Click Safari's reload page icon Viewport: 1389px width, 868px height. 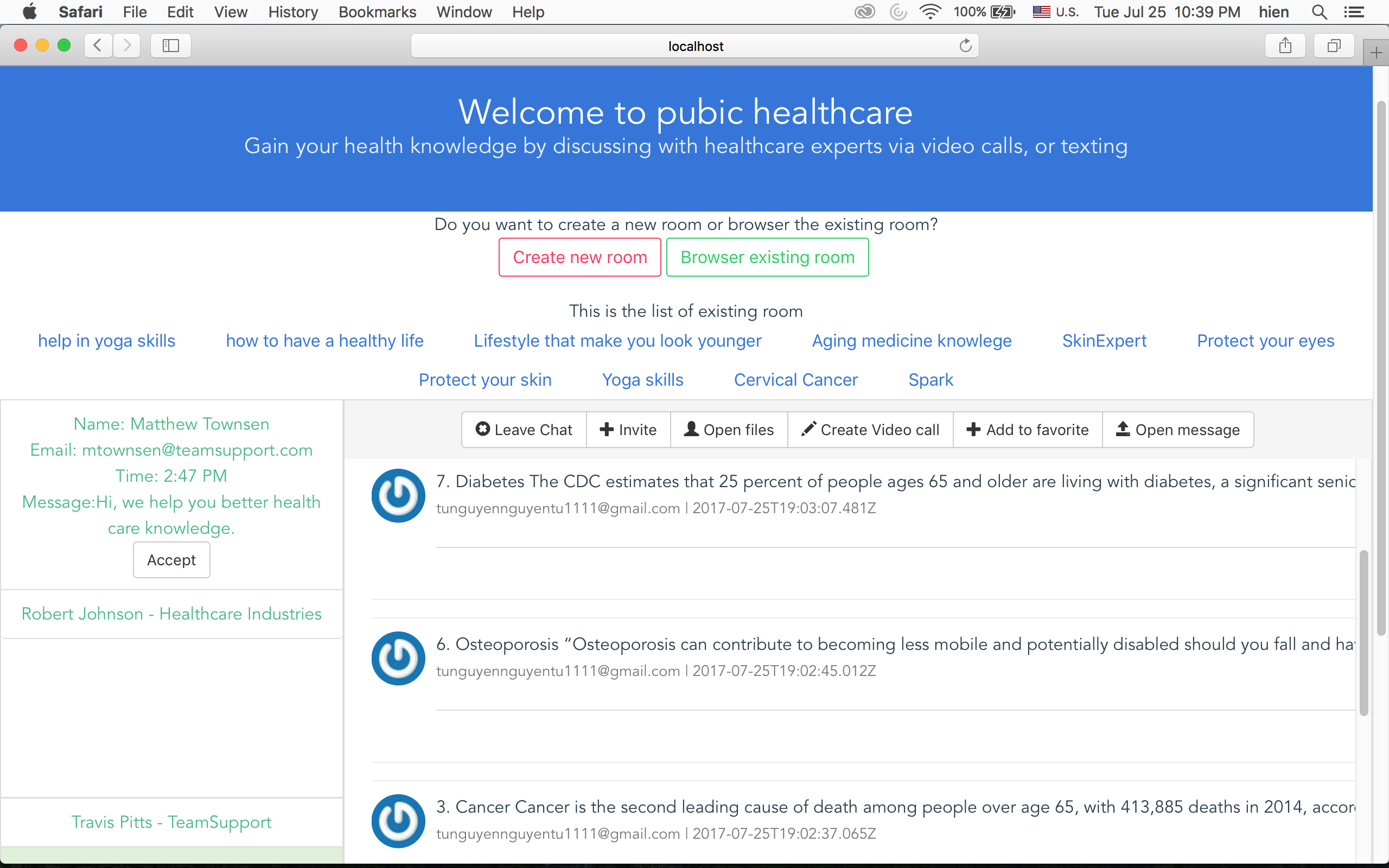[965, 46]
